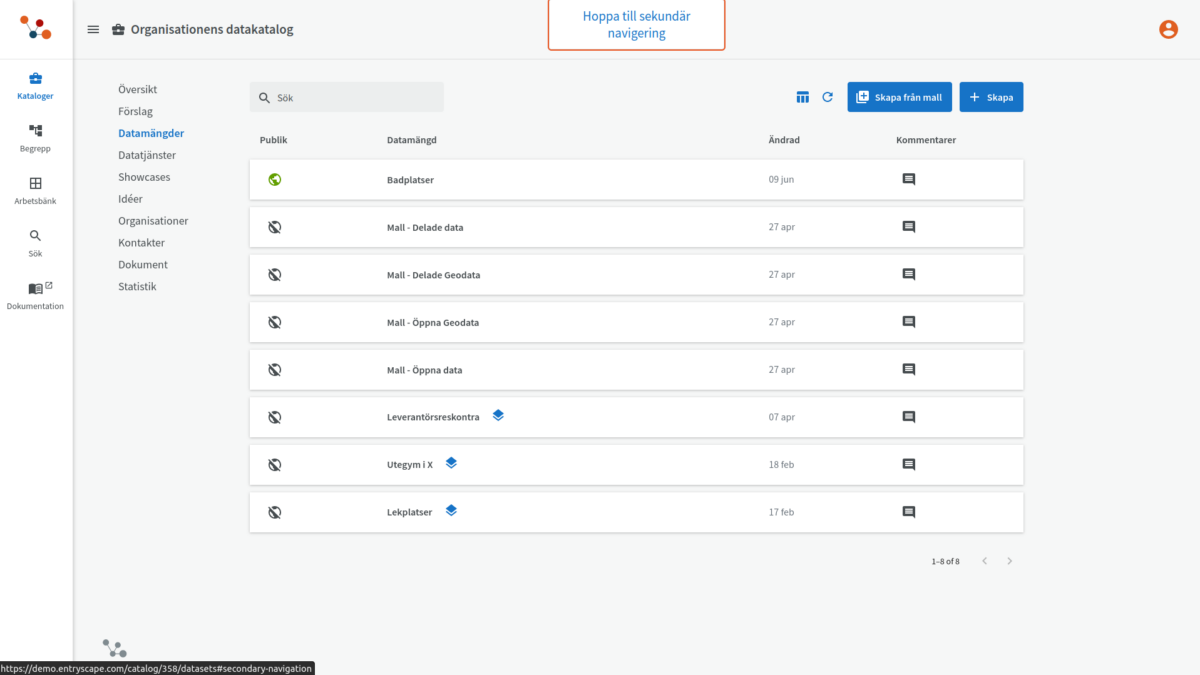Click the dataset series icon beside Leverantörsreskontra
The image size is (1200, 675).
click(498, 415)
